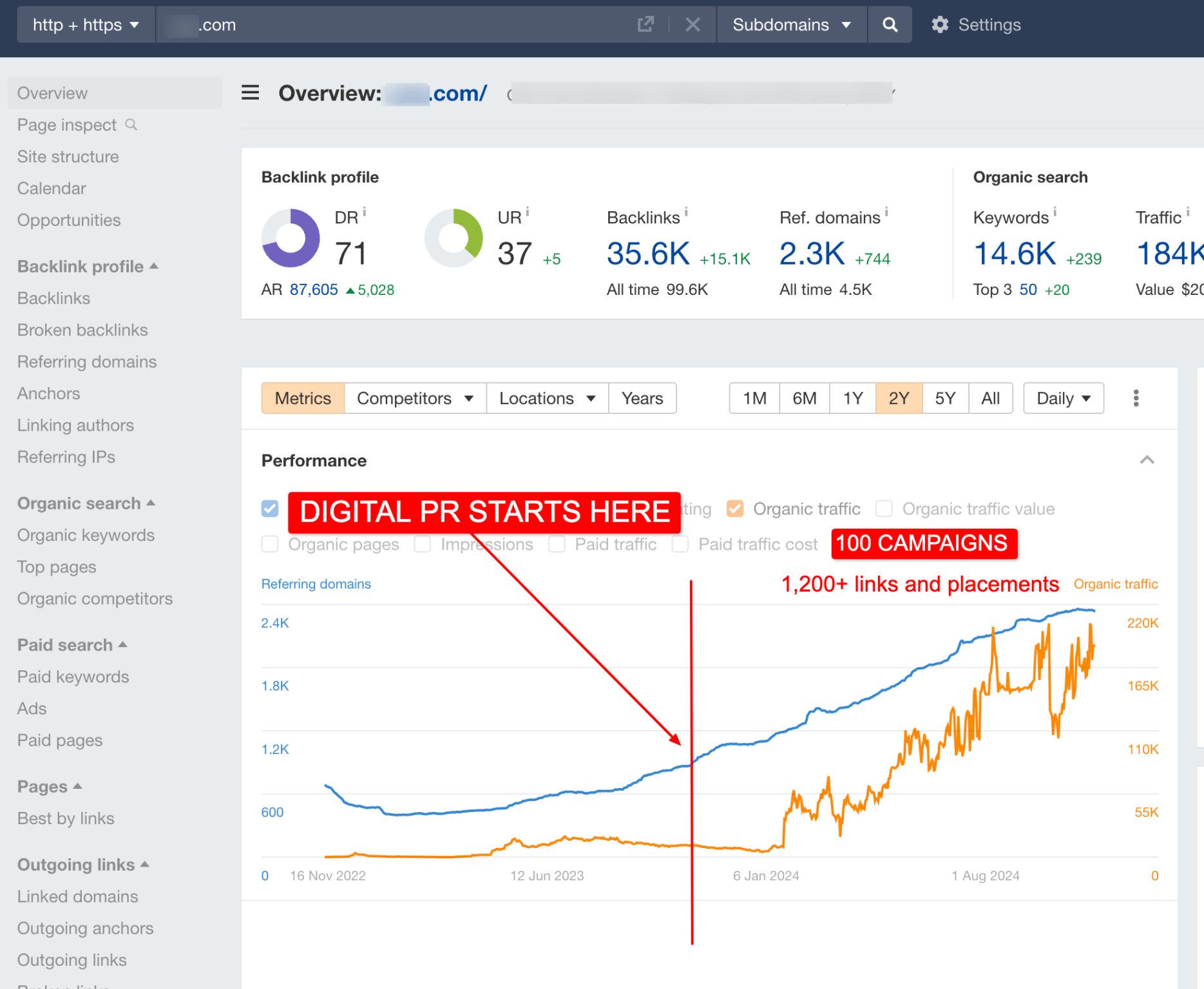Click the Traffic info icon
This screenshot has height=989, width=1204.
point(1188,211)
